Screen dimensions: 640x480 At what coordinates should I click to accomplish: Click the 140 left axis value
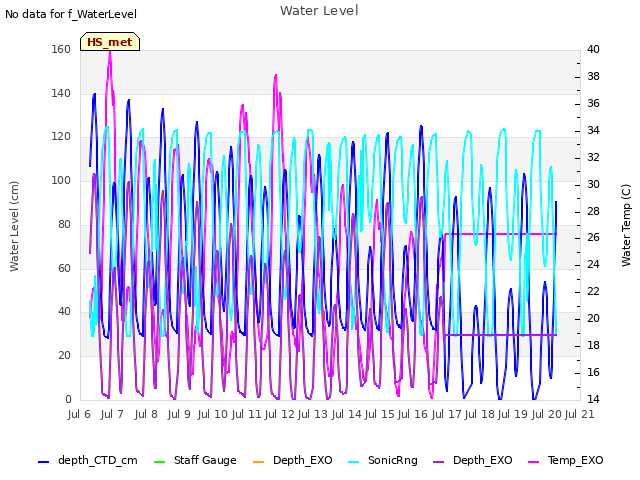[61, 93]
